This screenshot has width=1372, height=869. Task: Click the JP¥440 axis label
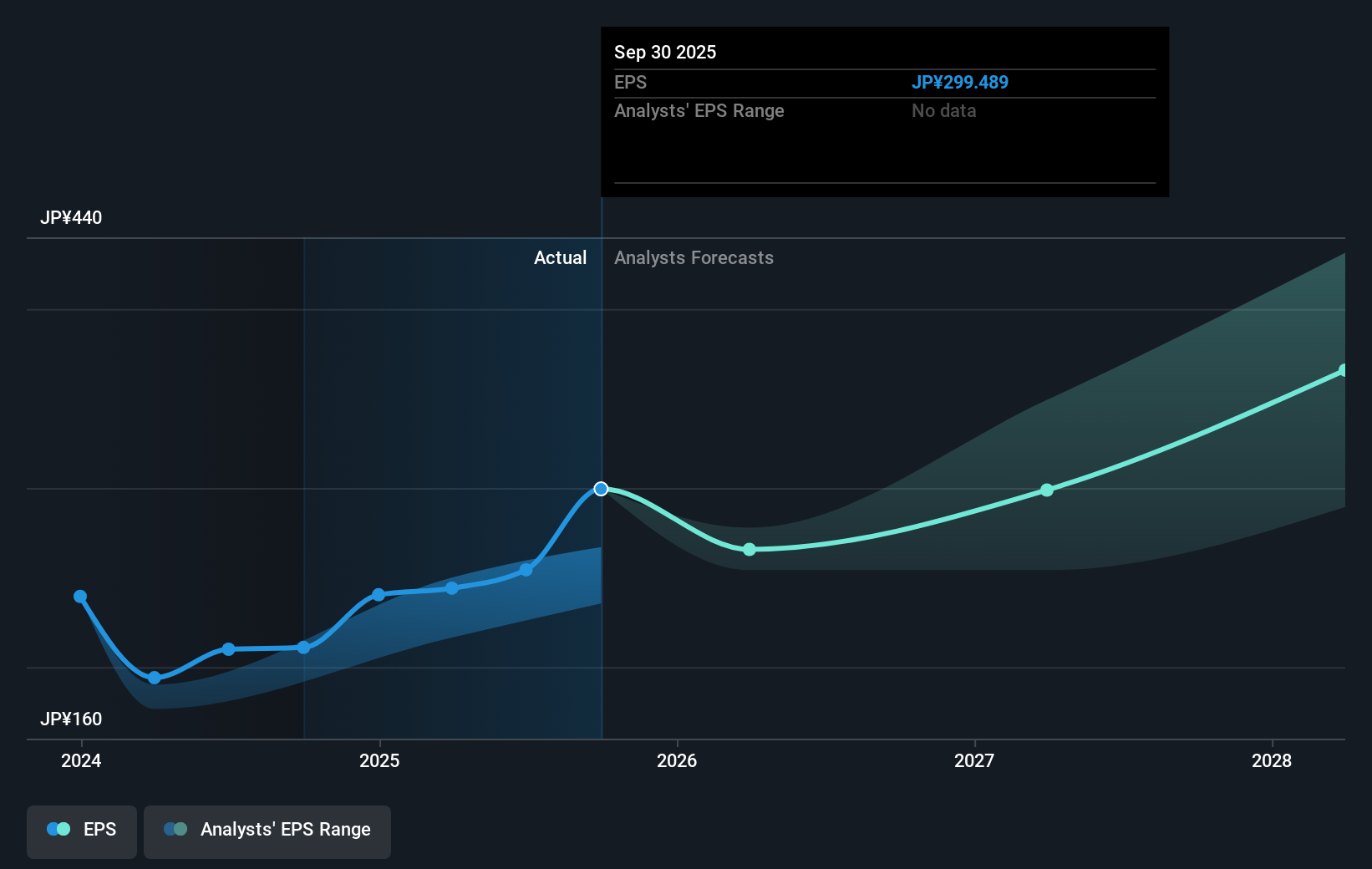pos(71,218)
